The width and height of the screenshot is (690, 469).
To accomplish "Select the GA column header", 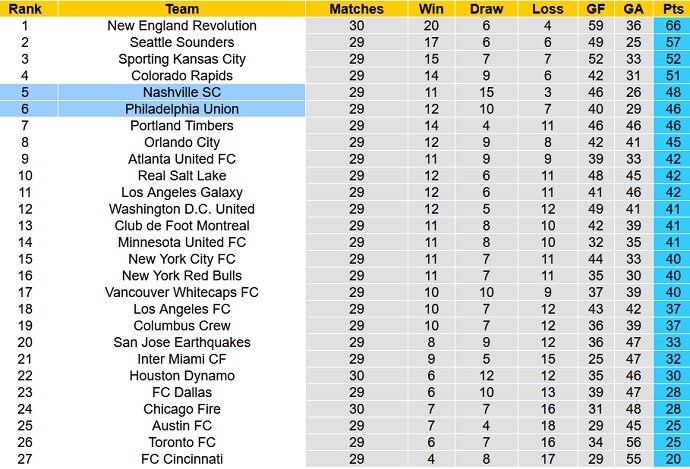I will (x=633, y=8).
